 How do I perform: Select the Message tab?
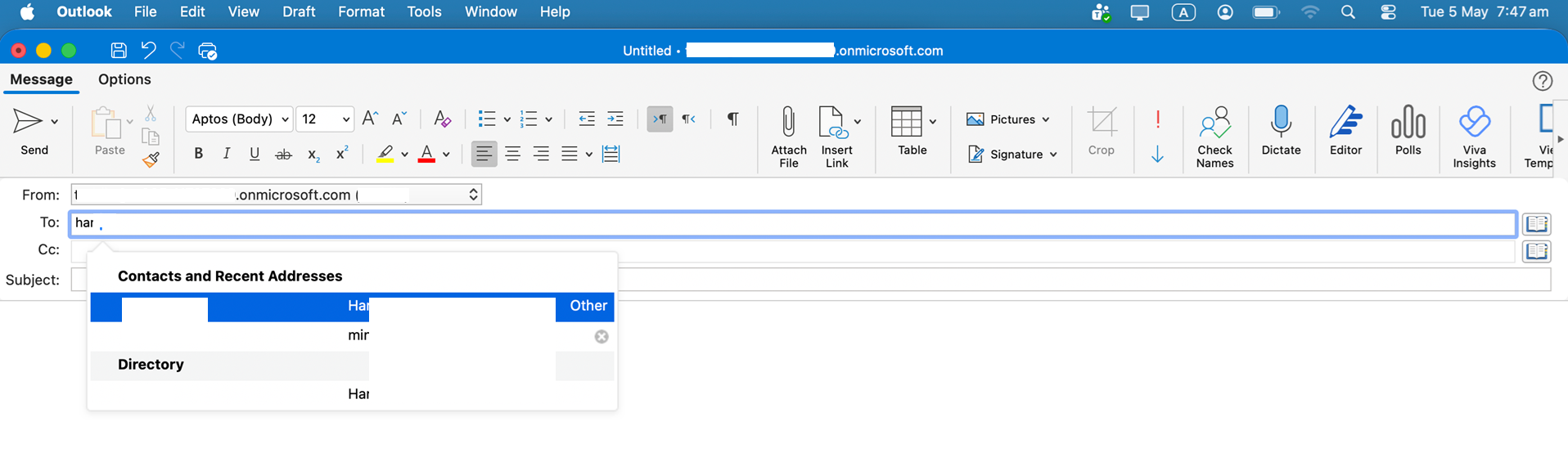coord(41,79)
